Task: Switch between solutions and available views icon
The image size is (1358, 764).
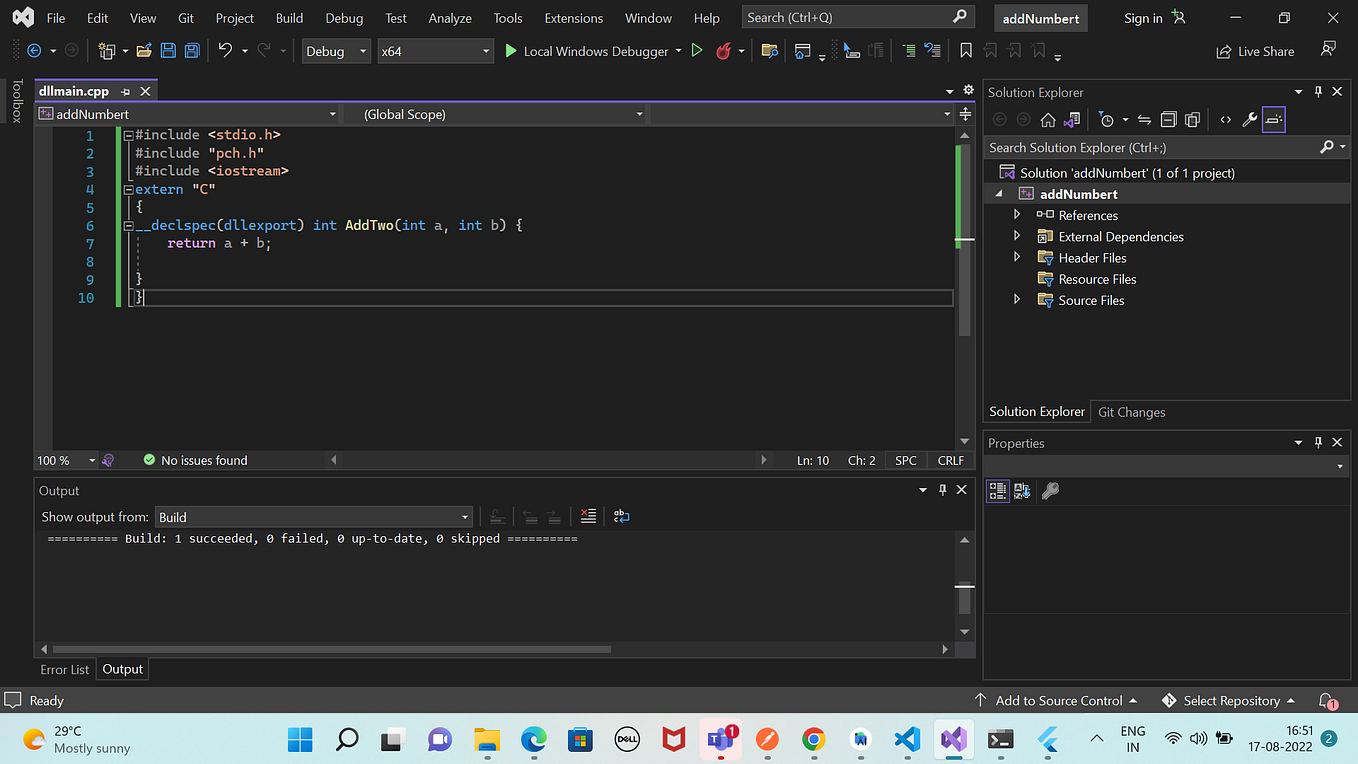Action: click(1072, 120)
